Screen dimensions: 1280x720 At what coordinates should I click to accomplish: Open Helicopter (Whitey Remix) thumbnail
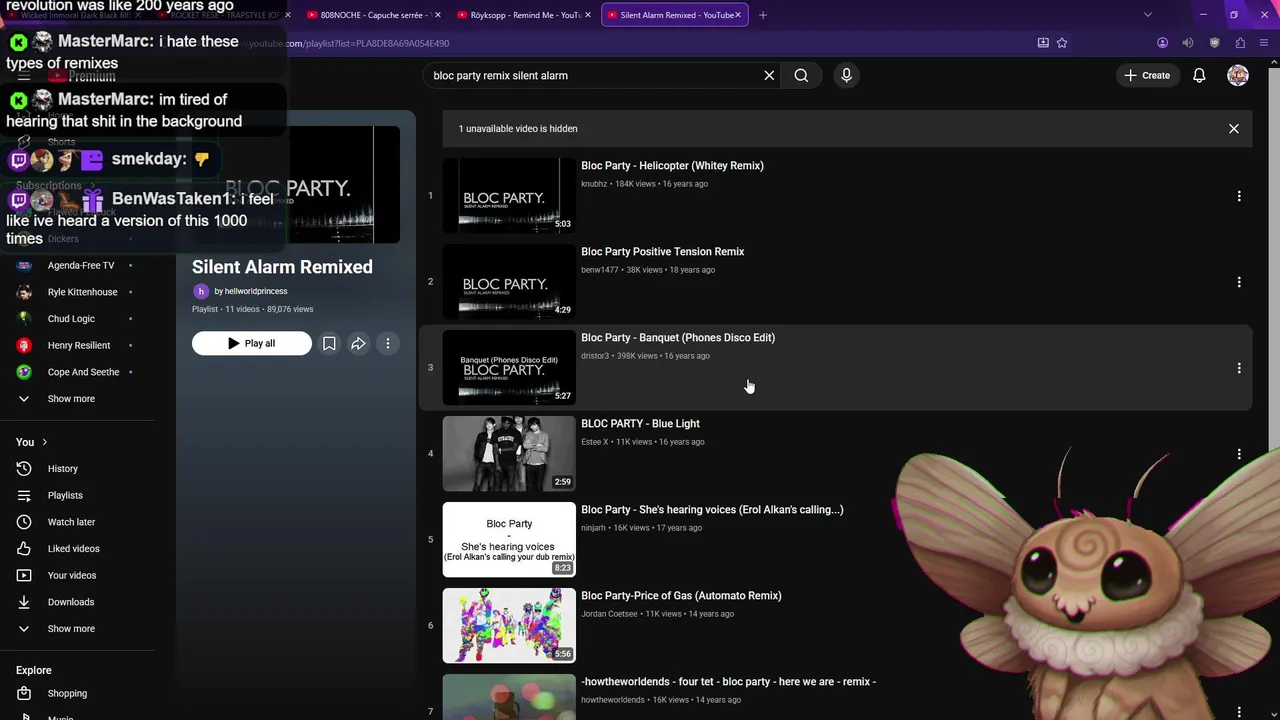509,195
